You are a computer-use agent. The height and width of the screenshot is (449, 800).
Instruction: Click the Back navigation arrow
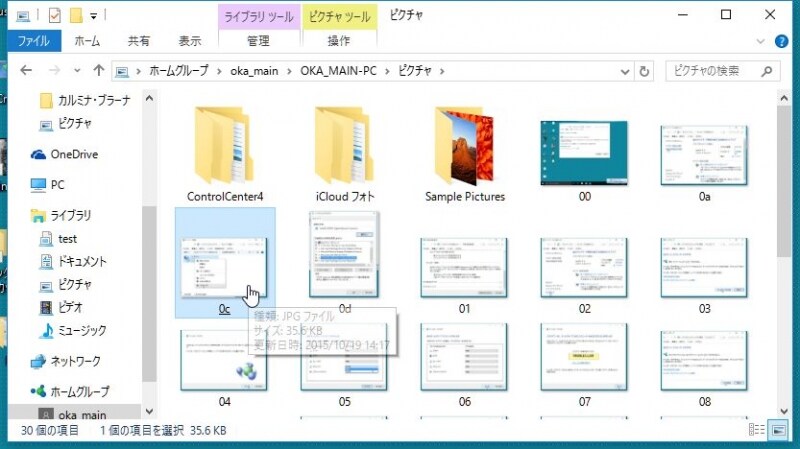tap(25, 71)
